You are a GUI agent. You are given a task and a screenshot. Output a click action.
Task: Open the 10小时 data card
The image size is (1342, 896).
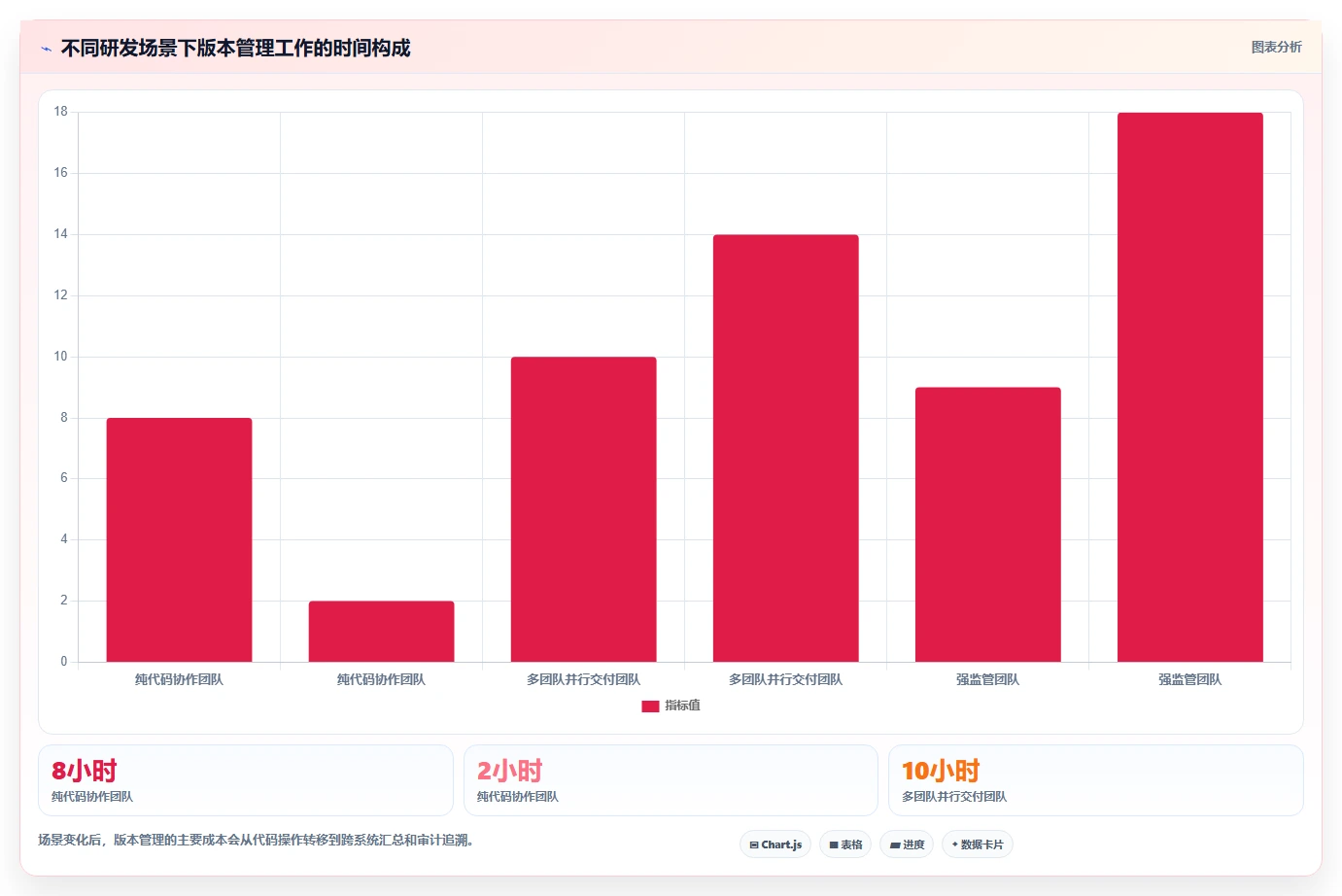point(1096,780)
